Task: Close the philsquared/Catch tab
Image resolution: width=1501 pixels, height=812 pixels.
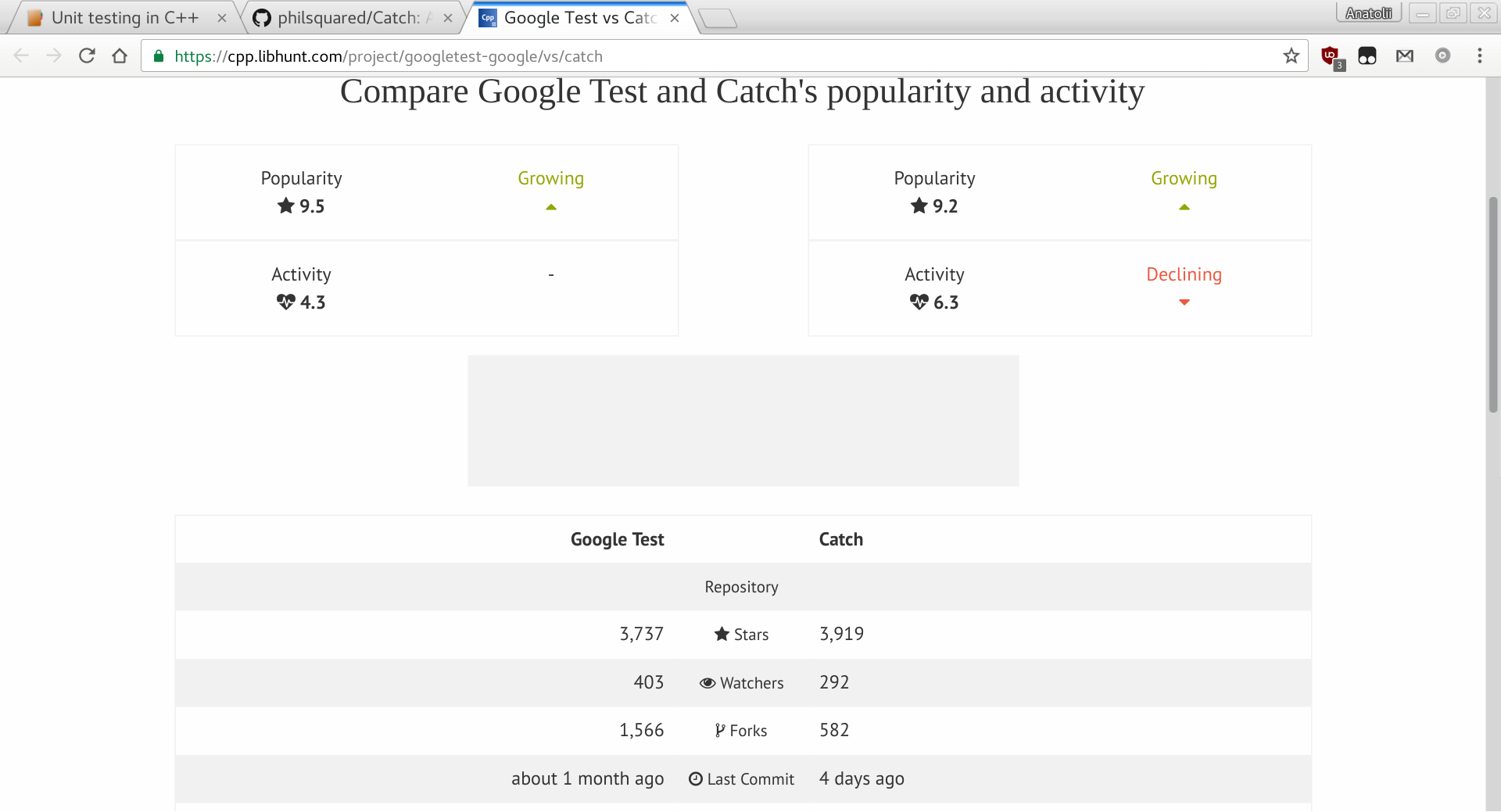Action: (448, 18)
